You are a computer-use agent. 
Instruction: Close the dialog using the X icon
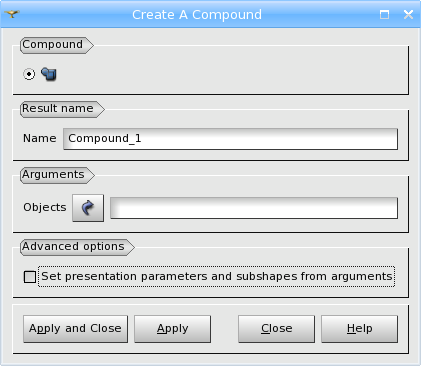pos(408,14)
